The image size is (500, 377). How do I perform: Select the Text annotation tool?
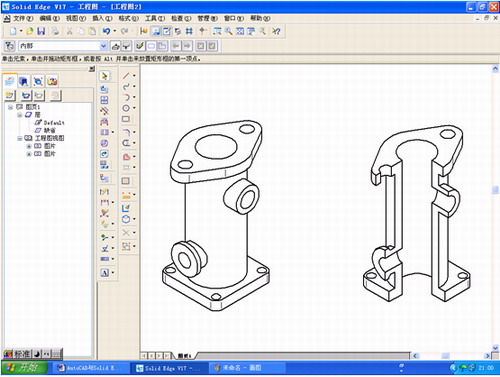[x=105, y=273]
